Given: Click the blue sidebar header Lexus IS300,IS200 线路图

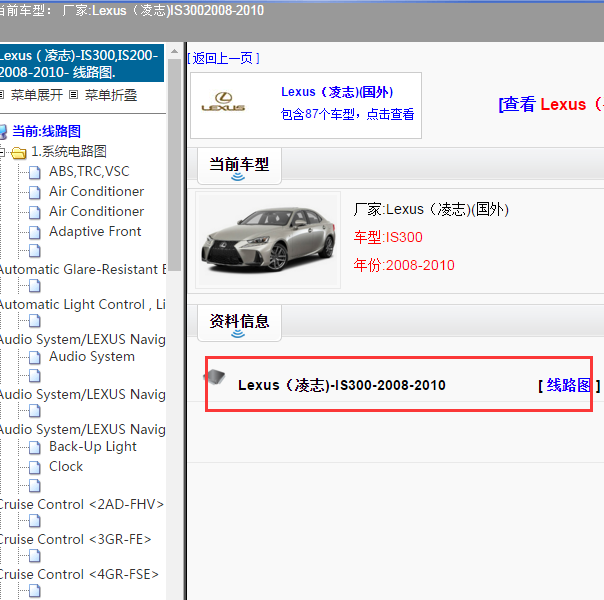Looking at the screenshot, I should 82,64.
